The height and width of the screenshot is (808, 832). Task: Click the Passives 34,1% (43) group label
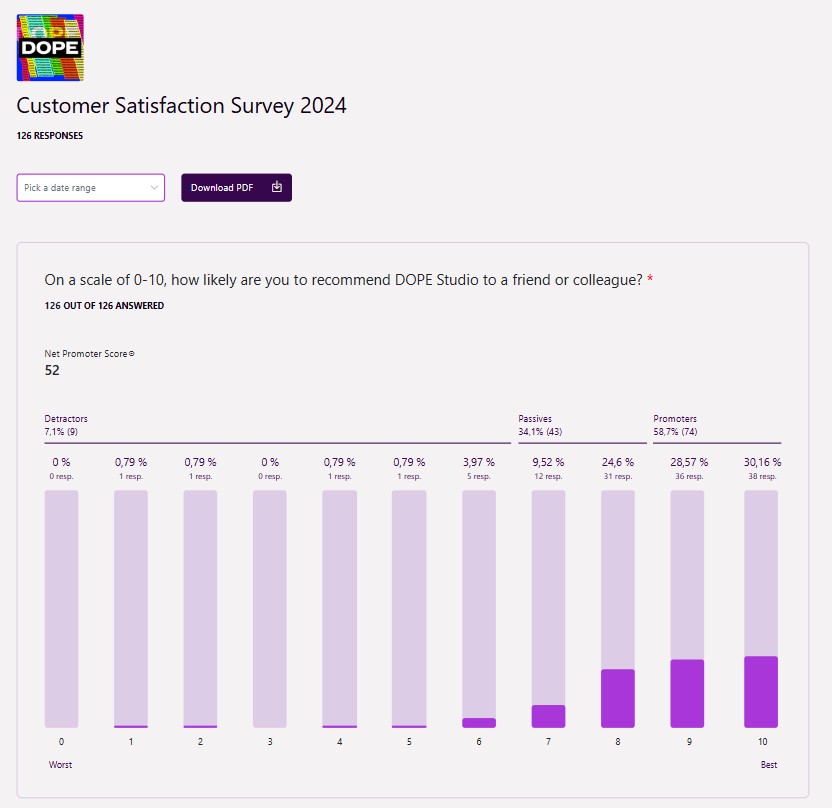point(540,425)
